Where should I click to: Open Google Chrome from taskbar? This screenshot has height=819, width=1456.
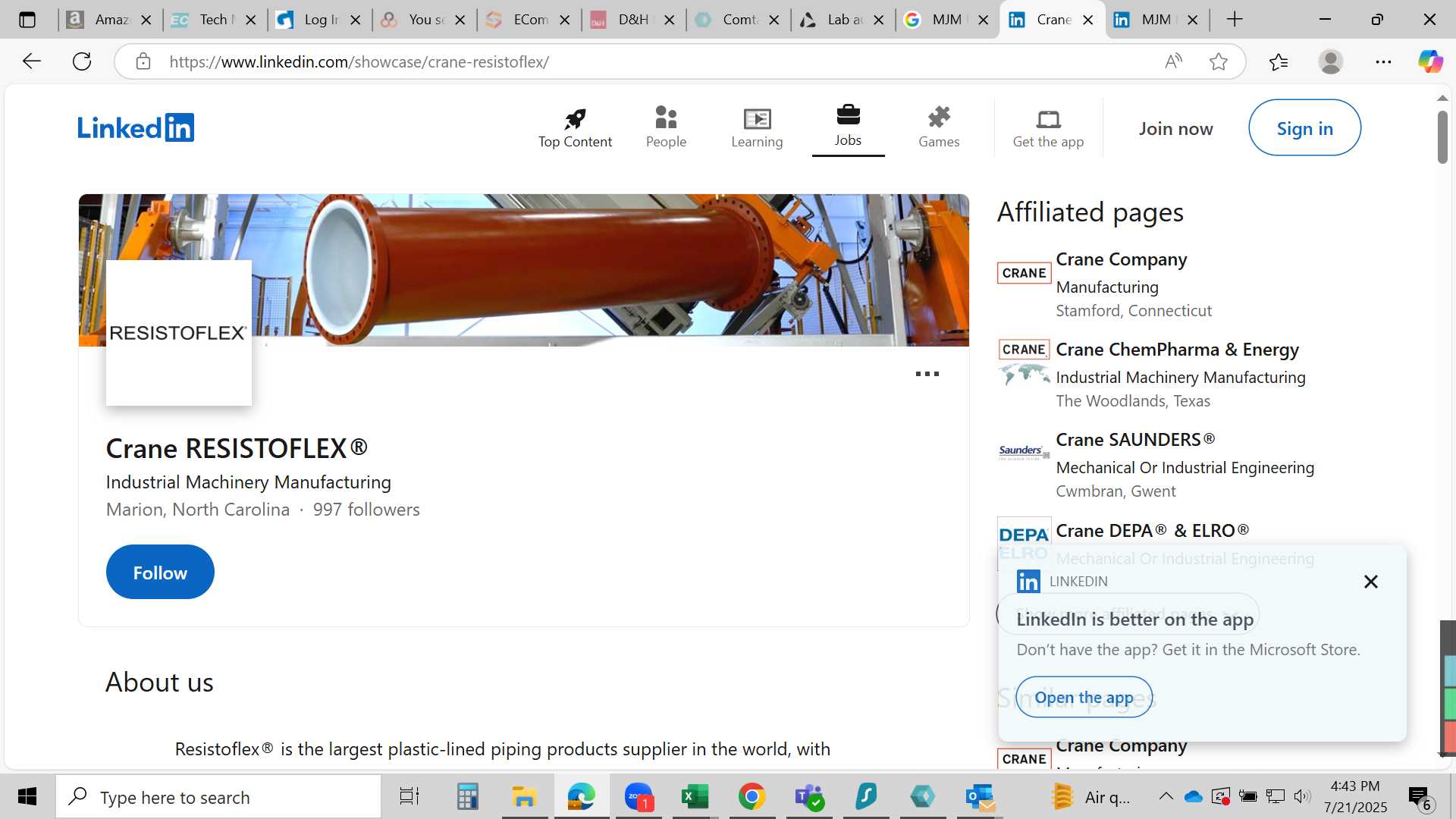[752, 796]
